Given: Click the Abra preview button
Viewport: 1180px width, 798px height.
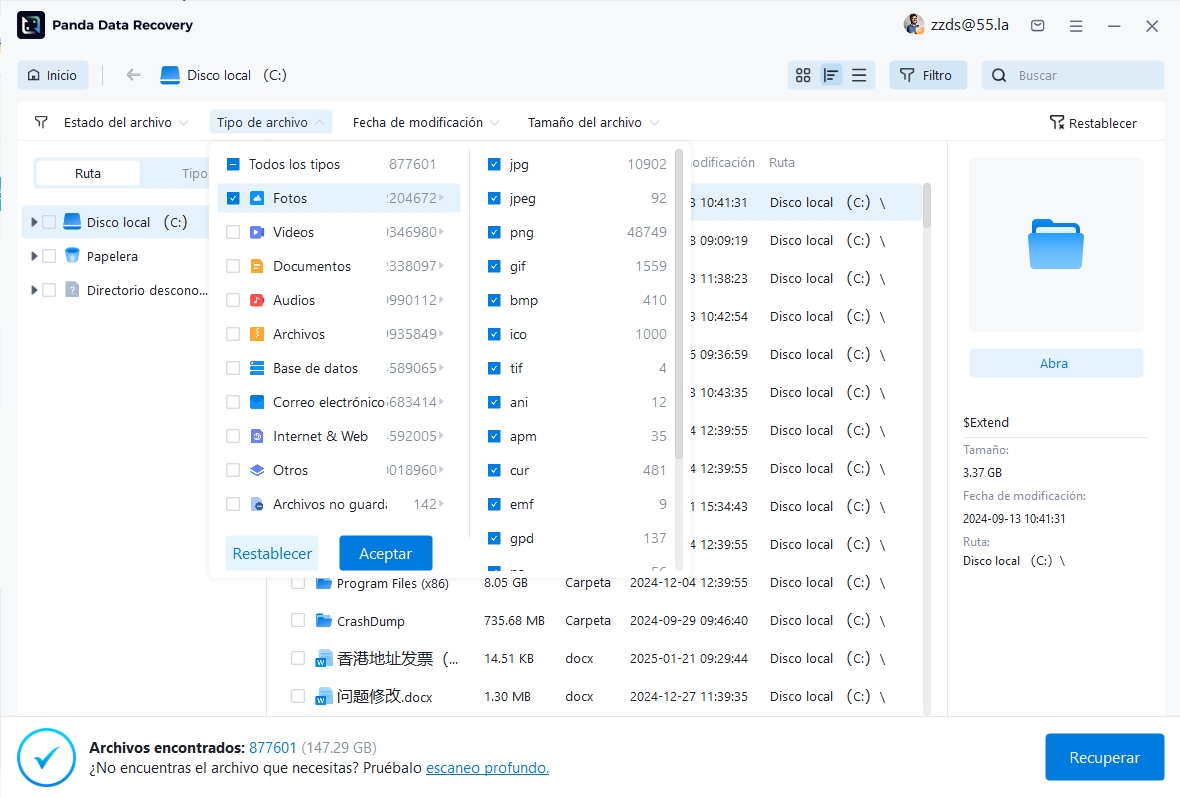Looking at the screenshot, I should pos(1056,363).
